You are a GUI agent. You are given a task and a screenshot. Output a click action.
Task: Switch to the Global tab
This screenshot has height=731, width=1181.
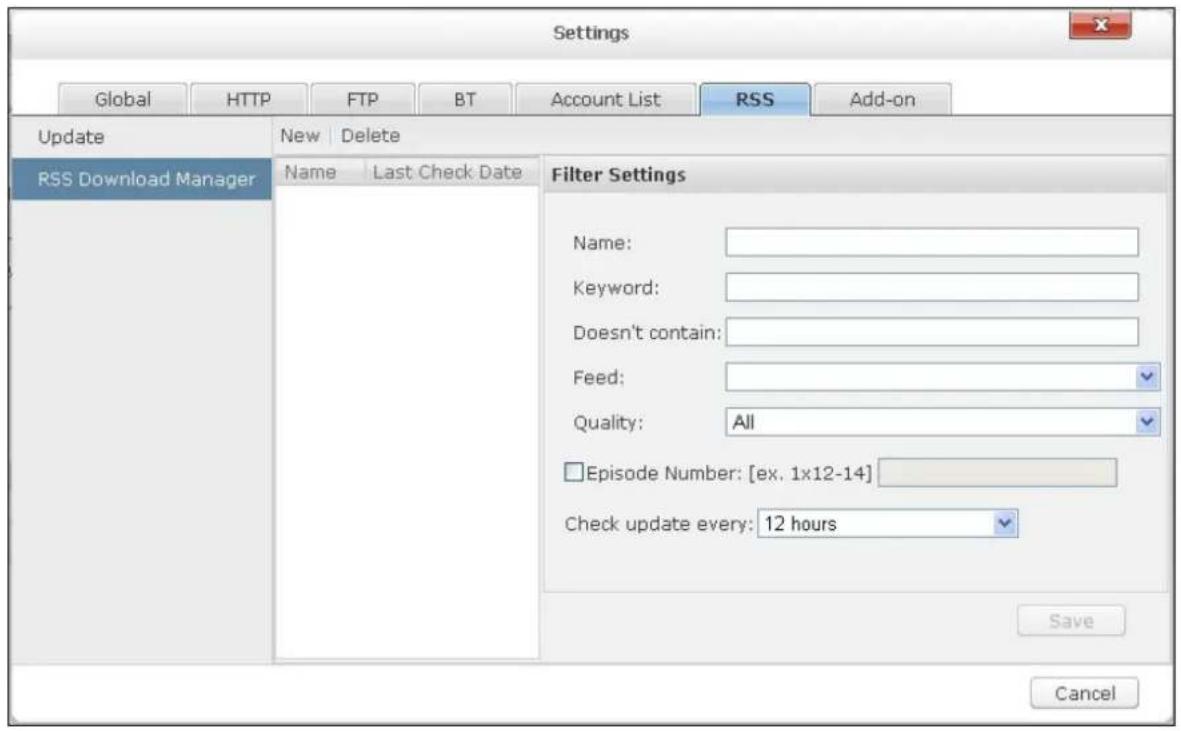[x=123, y=99]
